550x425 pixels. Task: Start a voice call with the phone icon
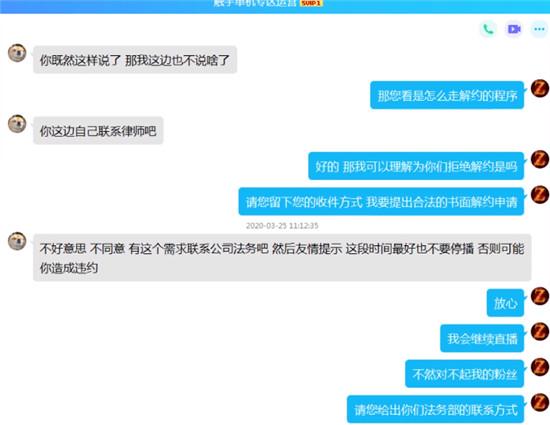(x=488, y=29)
